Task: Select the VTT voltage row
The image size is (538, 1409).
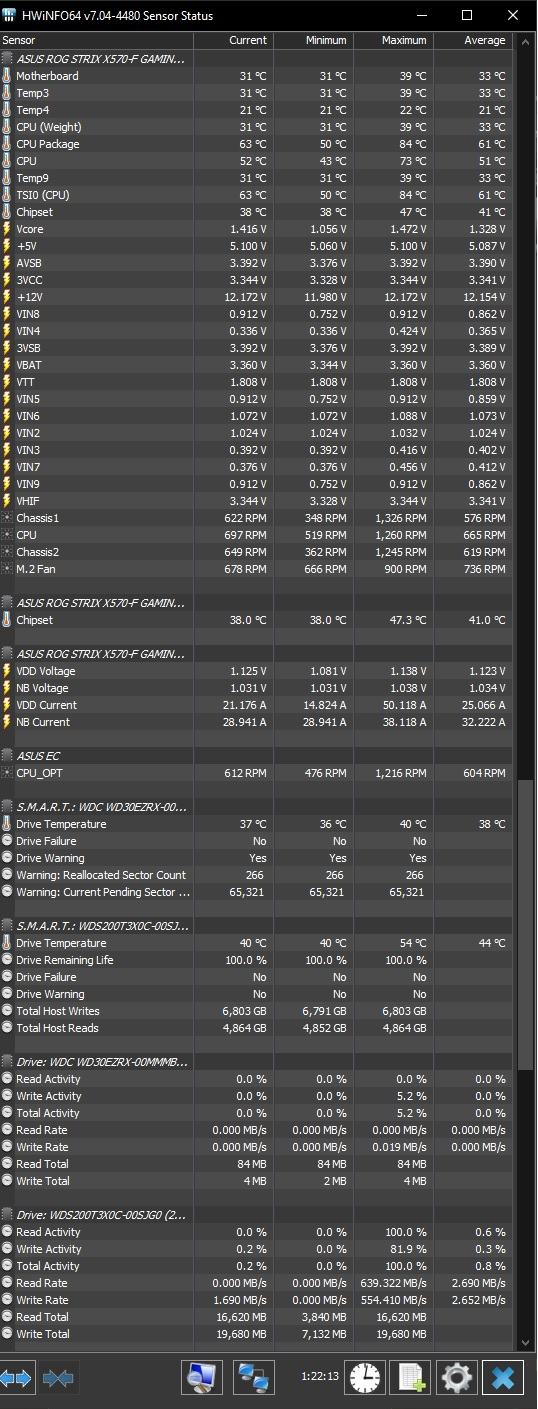Action: tap(256, 382)
